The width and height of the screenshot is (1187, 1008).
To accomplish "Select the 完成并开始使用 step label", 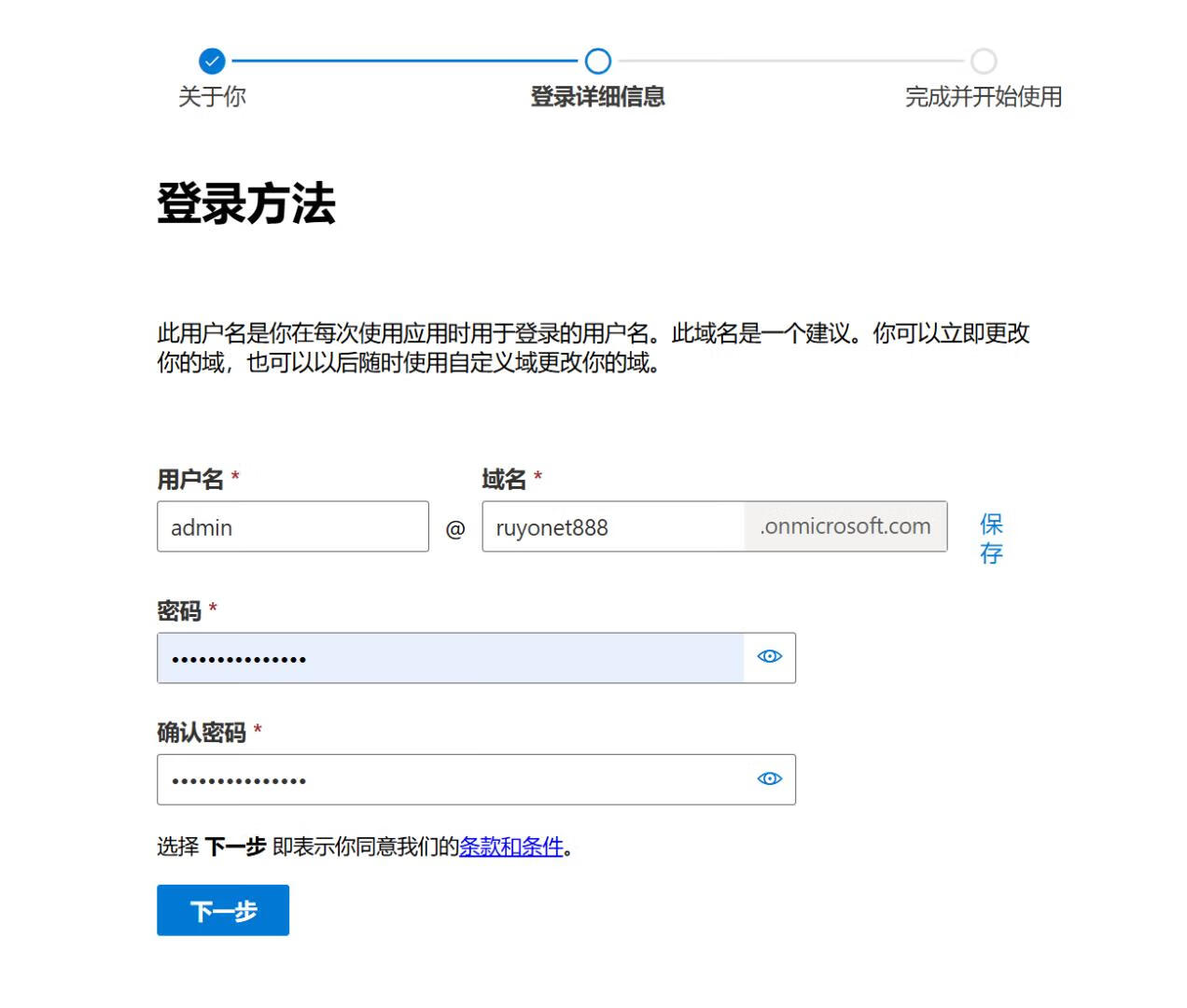I will tap(983, 96).
